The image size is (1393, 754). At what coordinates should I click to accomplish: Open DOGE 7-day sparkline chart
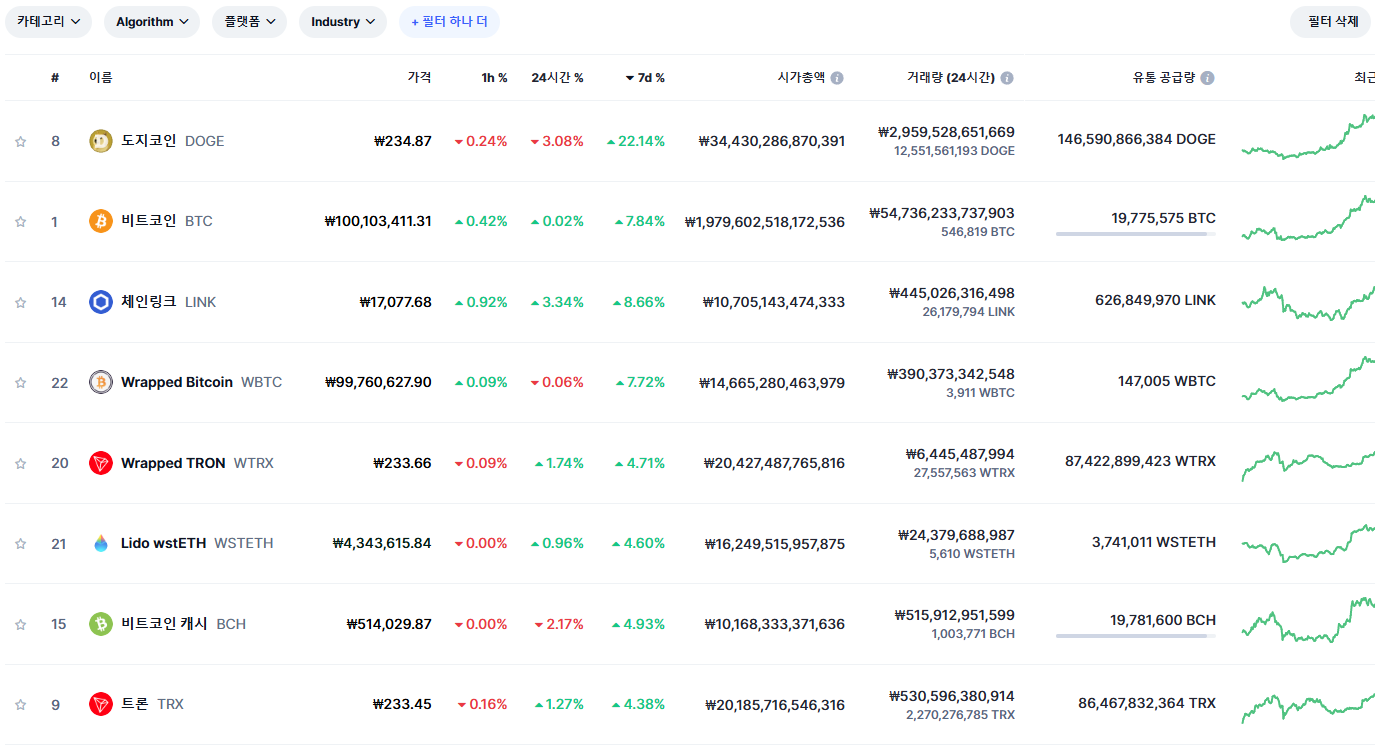coord(1309,137)
